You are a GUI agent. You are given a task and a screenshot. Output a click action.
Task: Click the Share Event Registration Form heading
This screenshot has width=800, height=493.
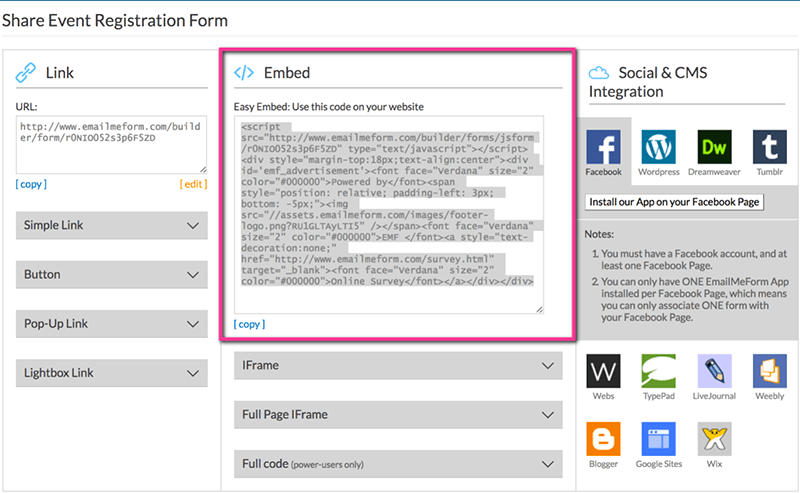pos(115,20)
